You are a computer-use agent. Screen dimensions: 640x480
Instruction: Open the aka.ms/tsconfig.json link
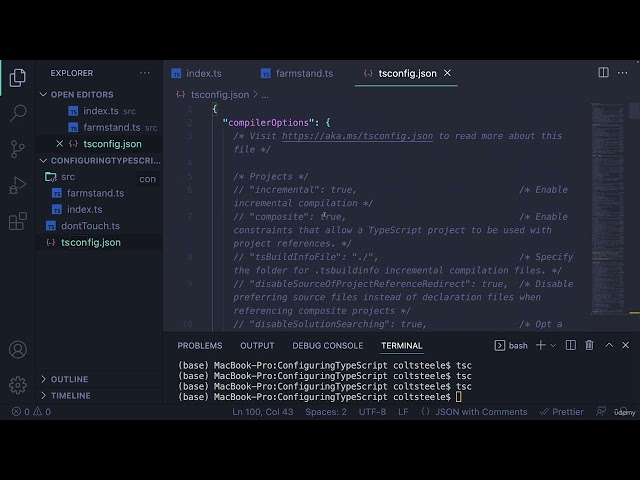[x=357, y=136]
